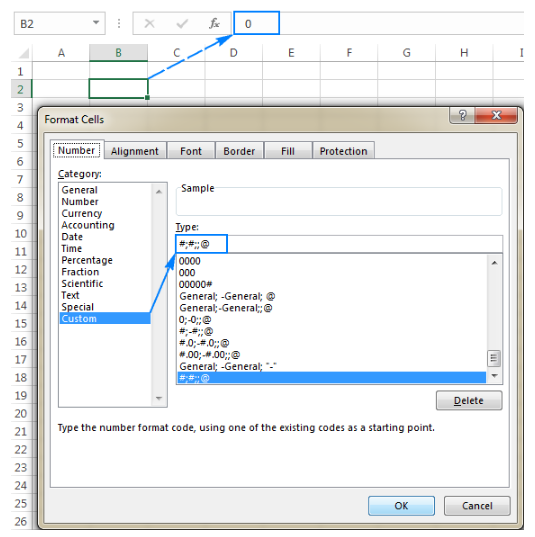
Task: Click the formula bar Cancel X icon
Action: [149, 24]
